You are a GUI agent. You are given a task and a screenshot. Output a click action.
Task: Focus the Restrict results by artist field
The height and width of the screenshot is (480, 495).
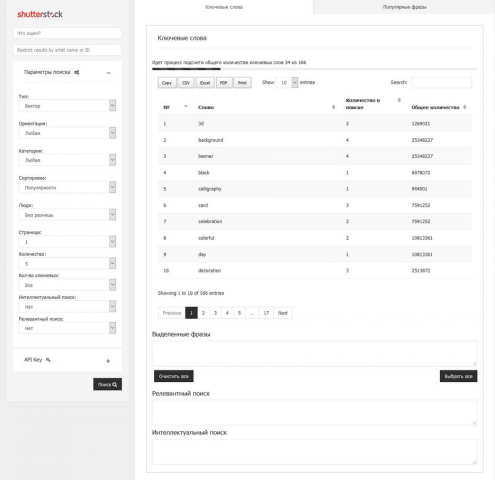67,50
